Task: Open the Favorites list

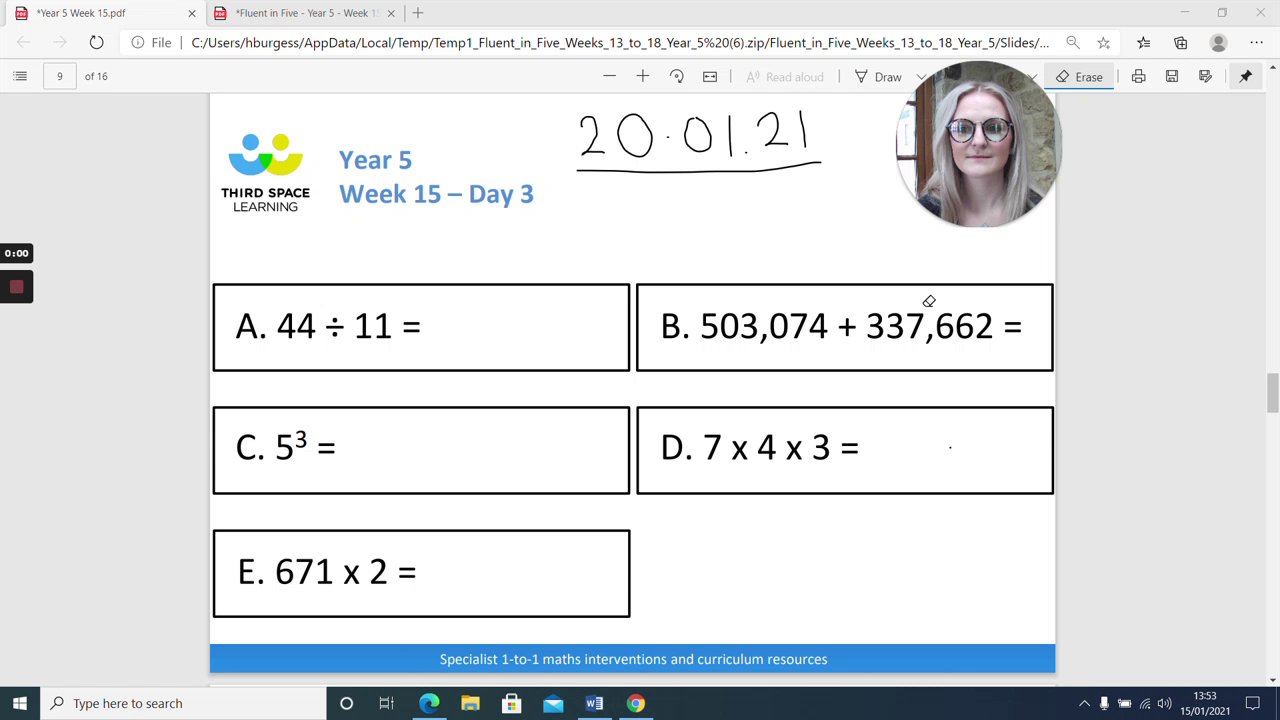Action: [1143, 42]
